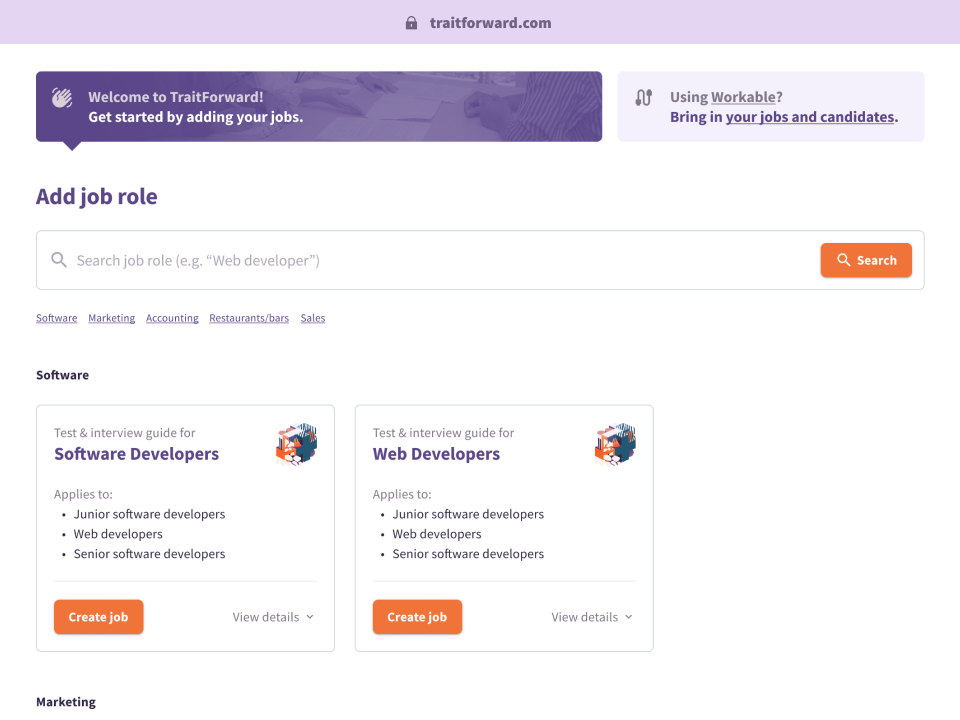Click the 'Marketing' section heading
960x720 pixels.
(66, 702)
